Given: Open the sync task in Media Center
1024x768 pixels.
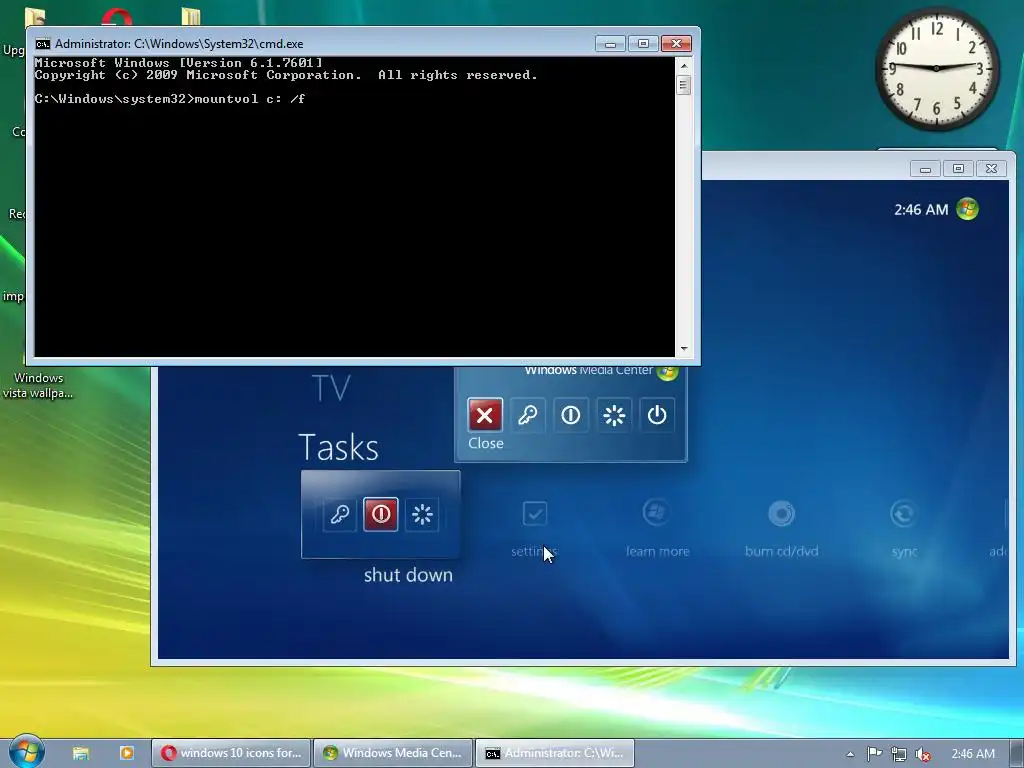Looking at the screenshot, I should pyautogui.click(x=904, y=529).
